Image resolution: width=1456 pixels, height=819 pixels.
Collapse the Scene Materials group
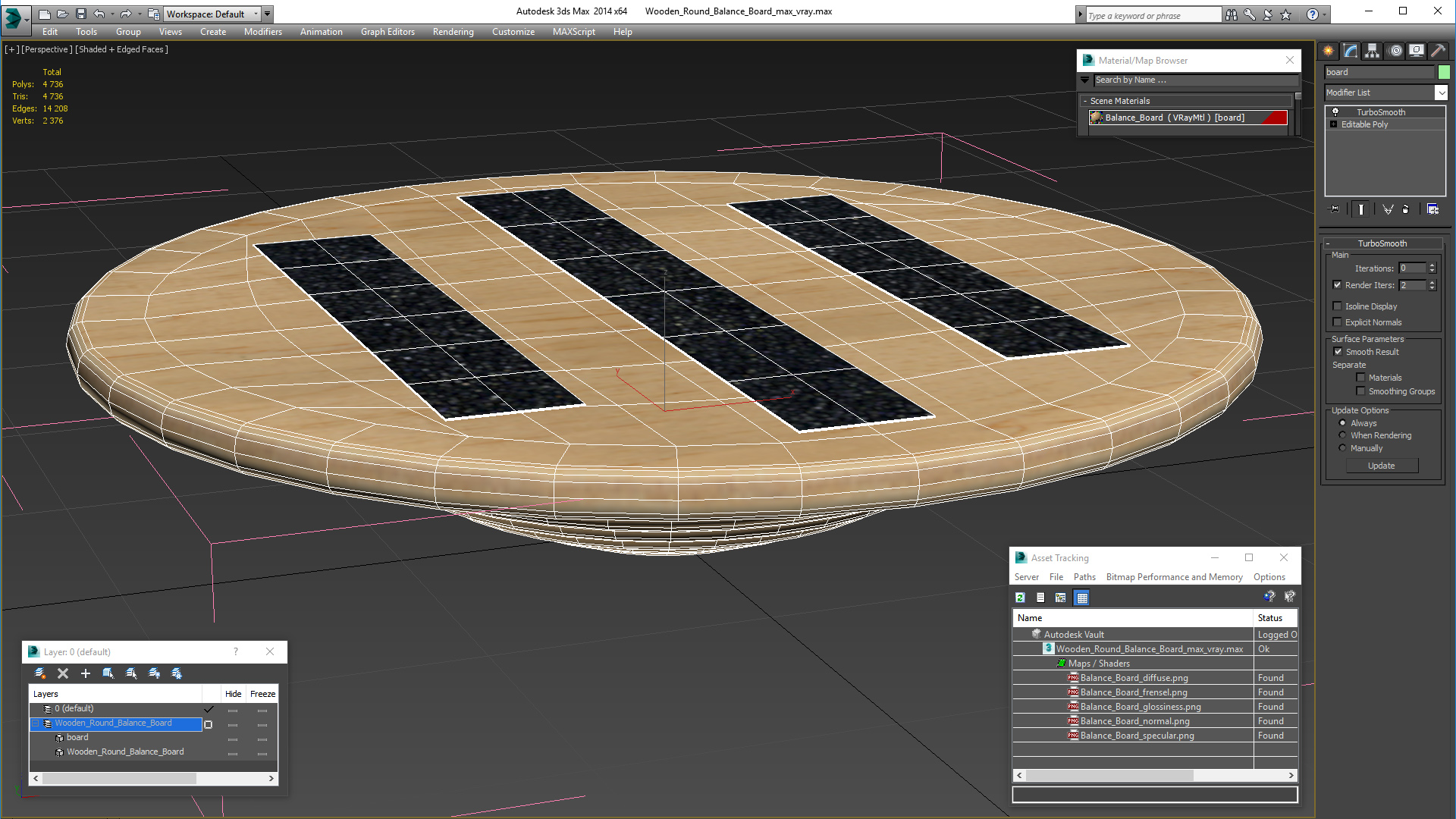(x=1085, y=101)
